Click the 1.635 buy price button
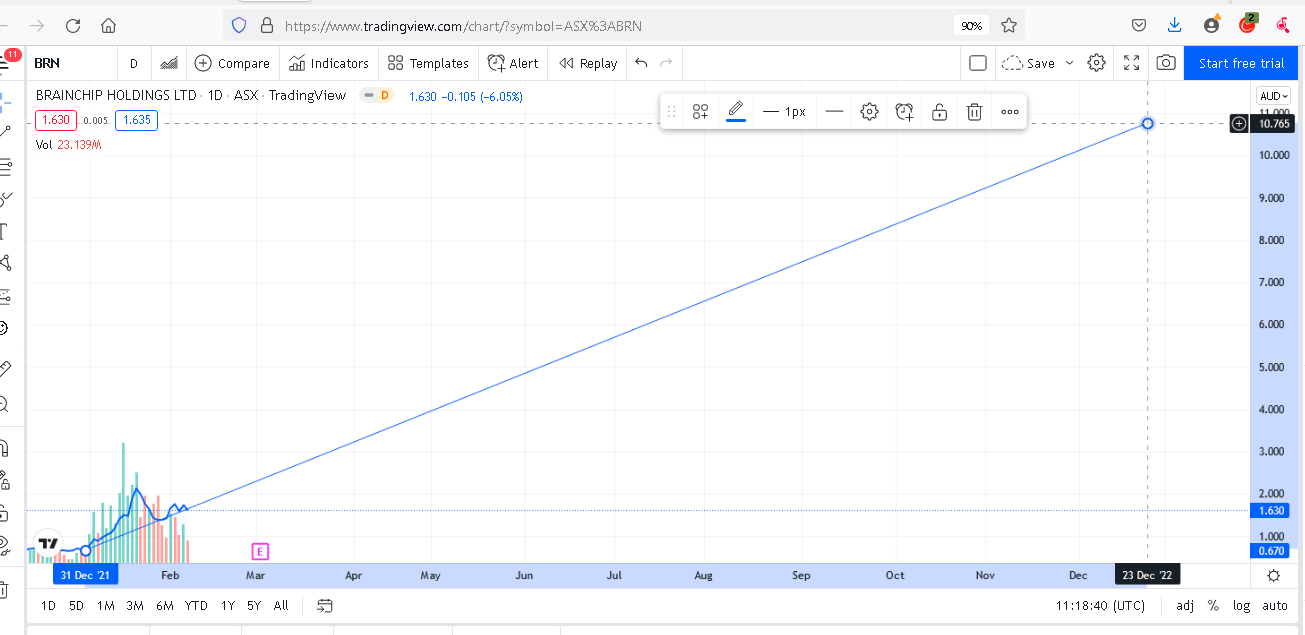Viewport: 1305px width, 635px height. point(136,120)
